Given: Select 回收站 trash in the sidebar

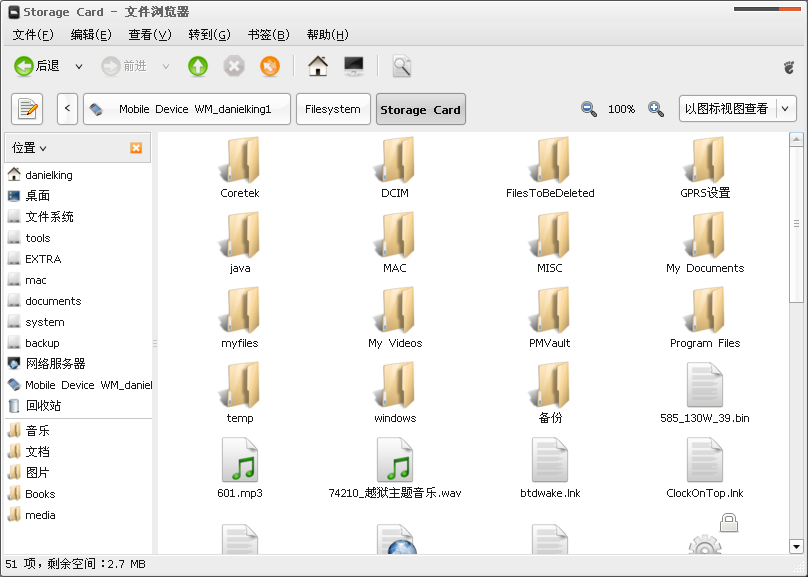Looking at the screenshot, I should (78, 406).
